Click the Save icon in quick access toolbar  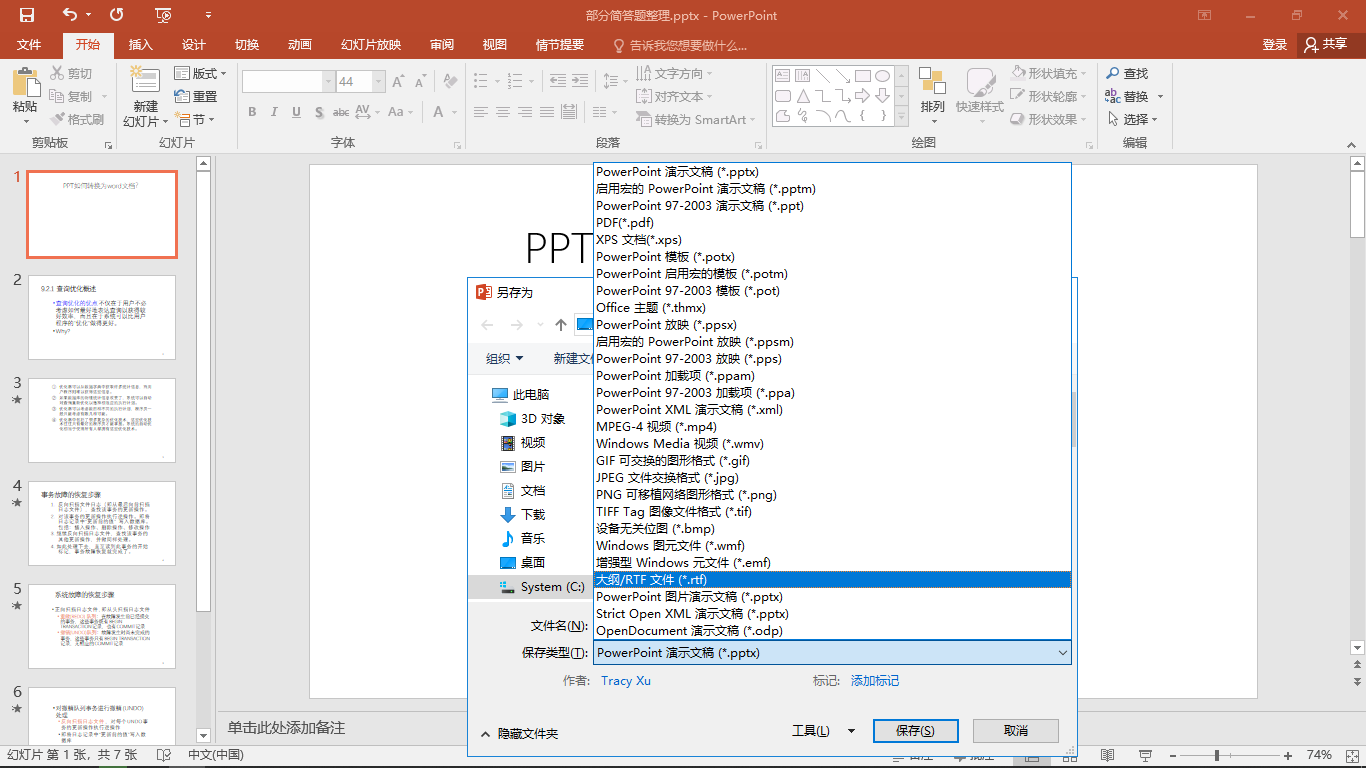pyautogui.click(x=27, y=15)
